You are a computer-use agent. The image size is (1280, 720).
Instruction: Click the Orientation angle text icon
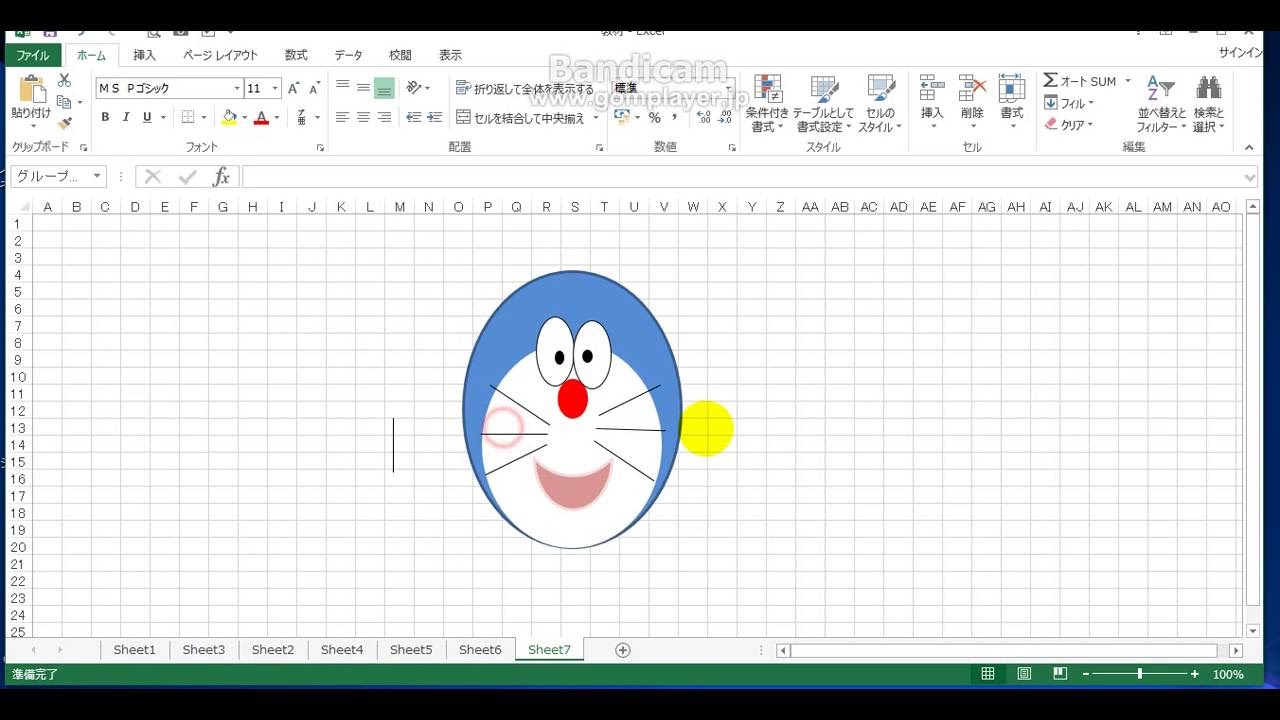[x=415, y=88]
